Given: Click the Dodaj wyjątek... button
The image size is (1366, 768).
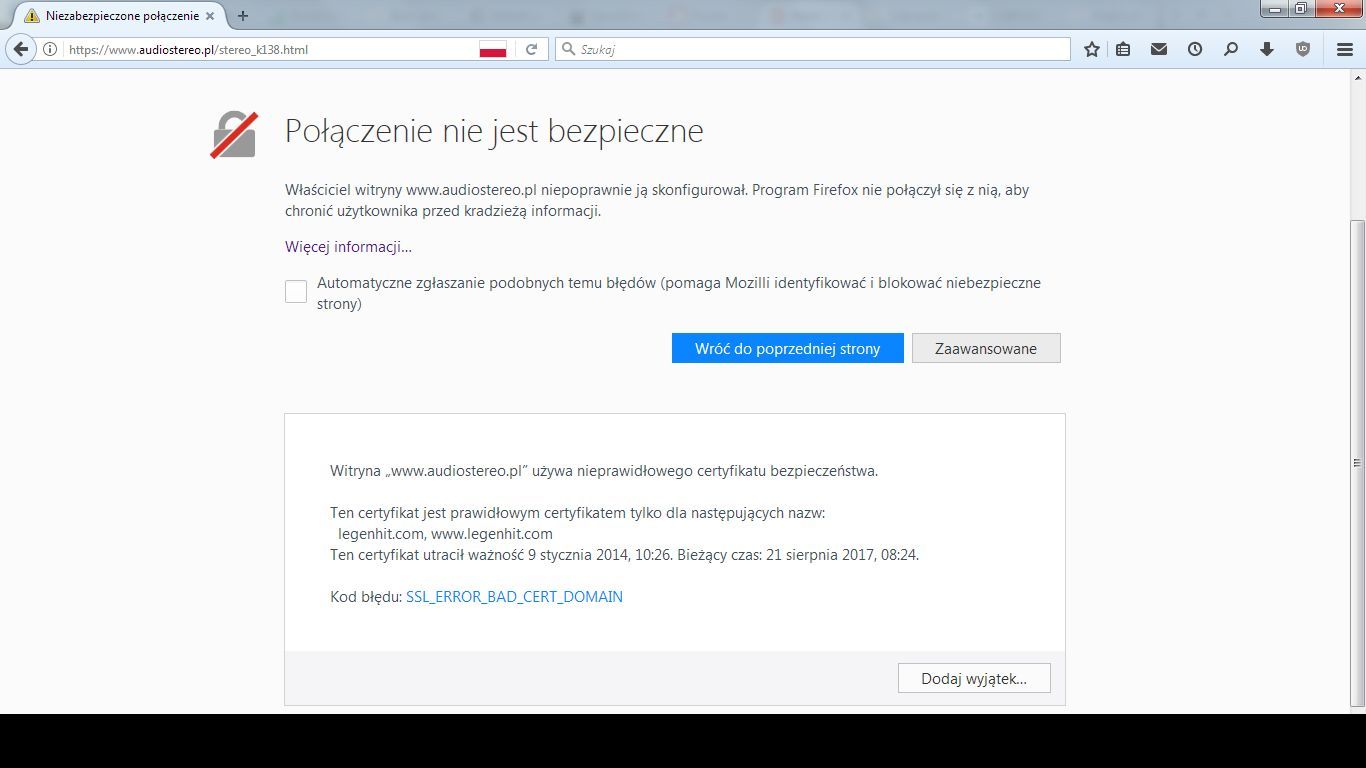Looking at the screenshot, I should [974, 678].
